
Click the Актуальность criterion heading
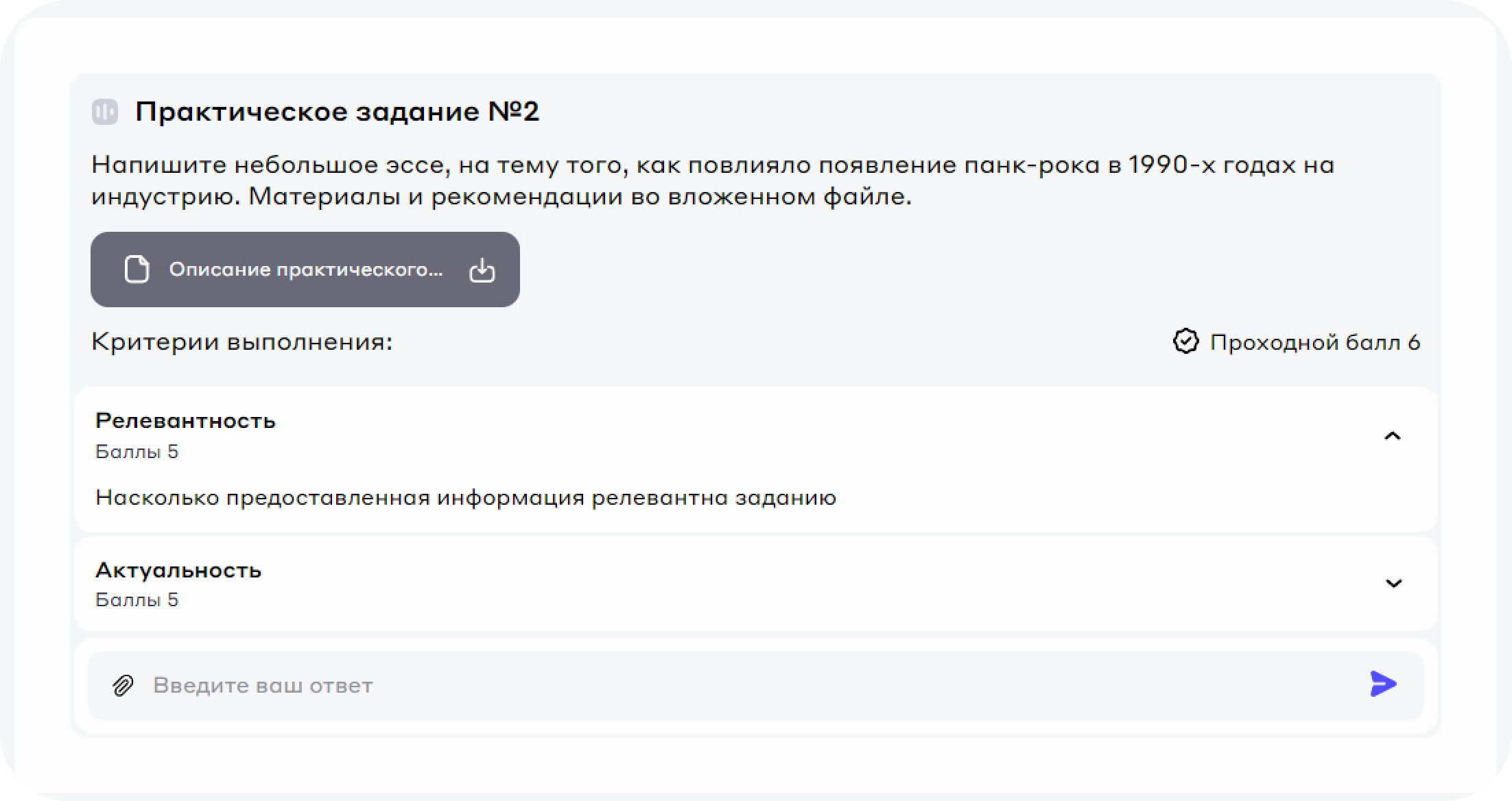(178, 570)
